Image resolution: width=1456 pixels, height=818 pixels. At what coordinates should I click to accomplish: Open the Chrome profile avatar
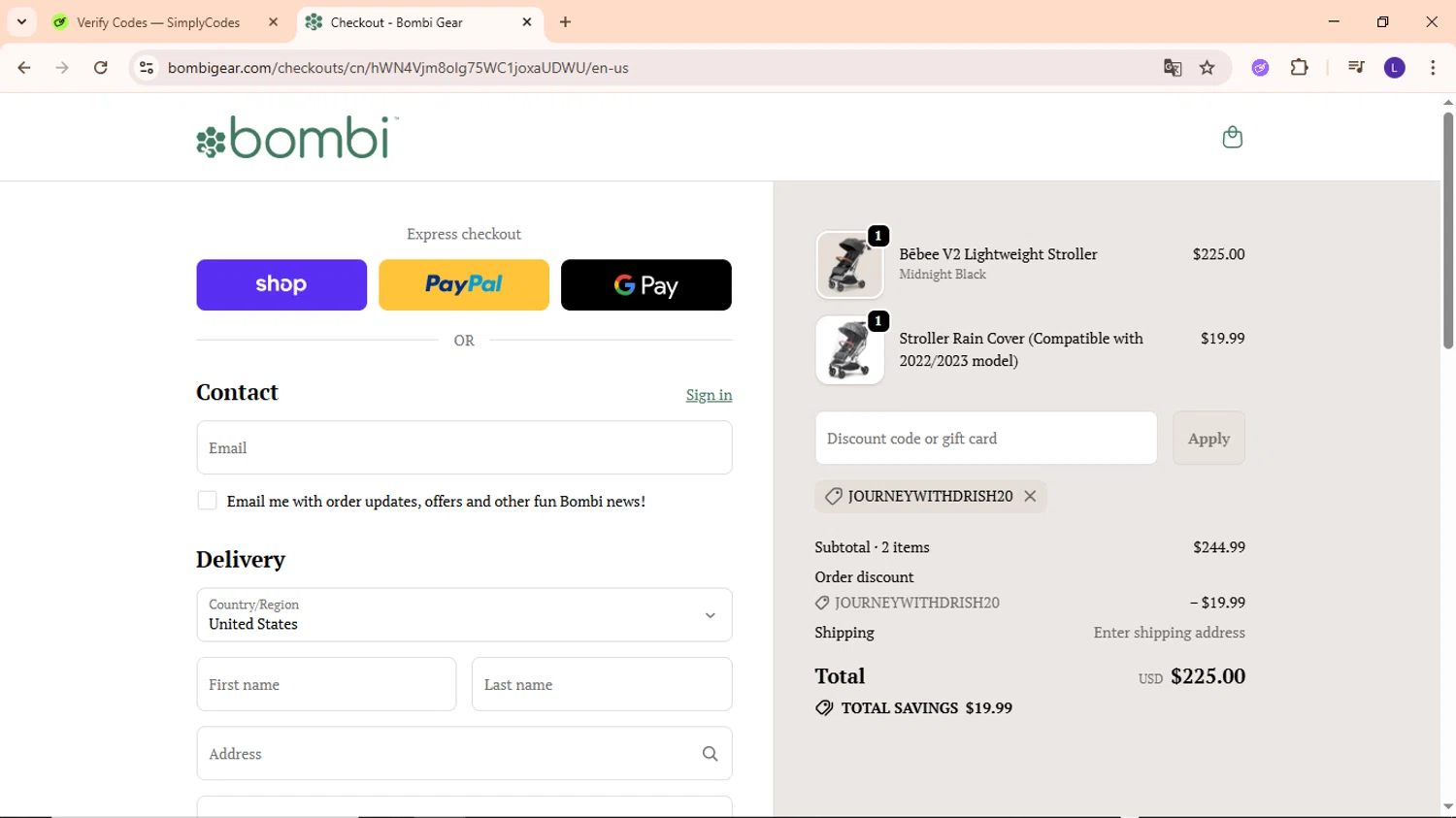tap(1395, 68)
